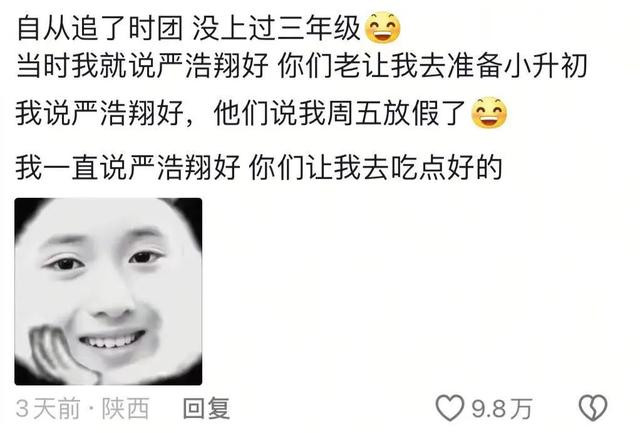Image resolution: width=640 pixels, height=433 pixels.
Task: Click the words 没上过三年级 in the first line
Action: 276,28
